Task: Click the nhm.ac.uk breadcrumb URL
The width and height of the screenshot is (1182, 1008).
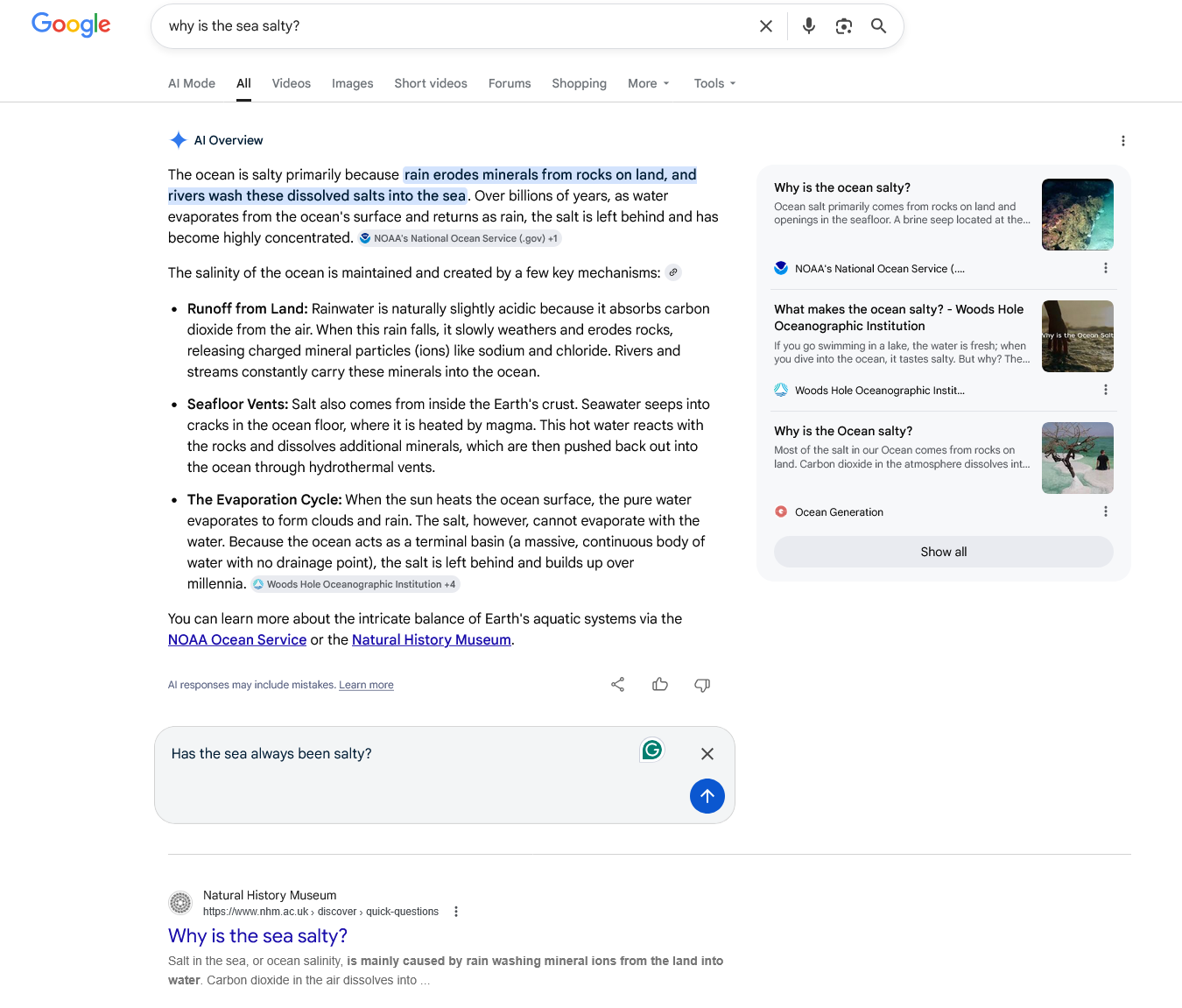Action: [x=321, y=912]
